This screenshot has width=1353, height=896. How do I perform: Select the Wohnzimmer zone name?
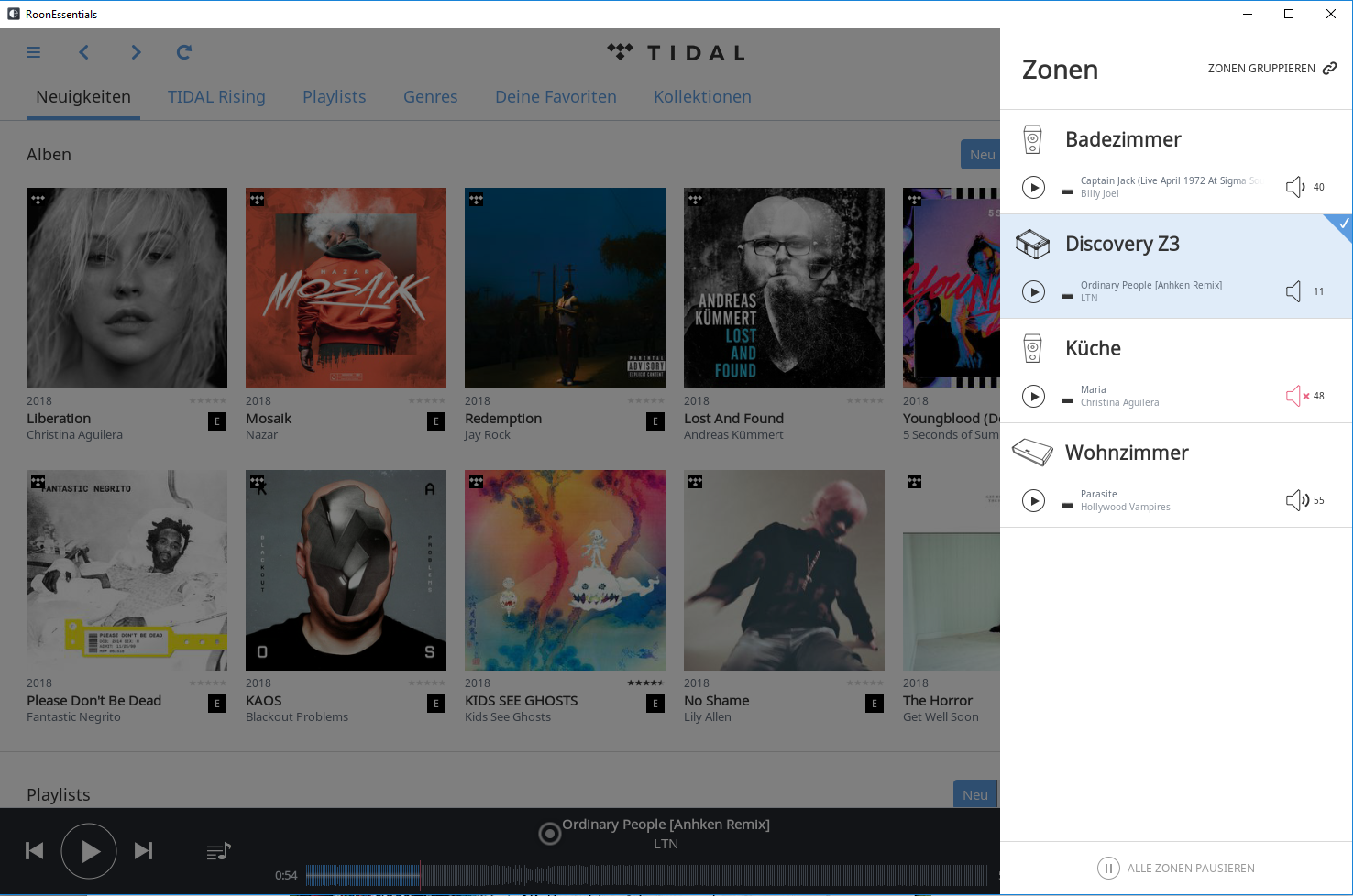coord(1127,453)
